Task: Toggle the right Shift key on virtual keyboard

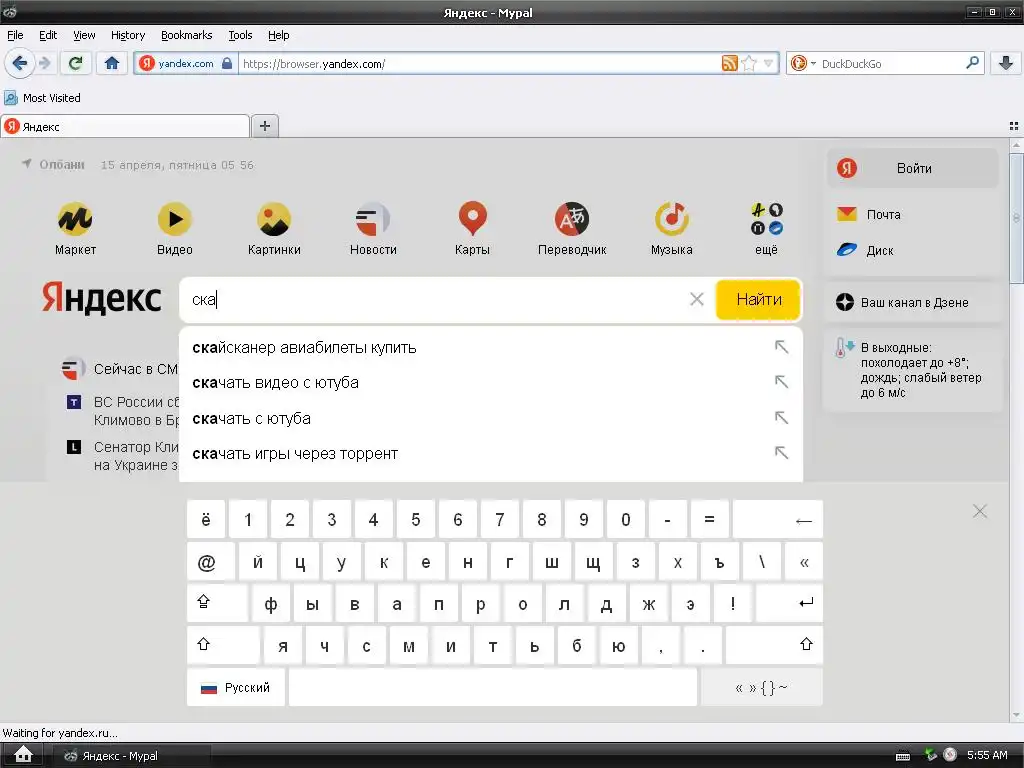Action: (x=775, y=645)
